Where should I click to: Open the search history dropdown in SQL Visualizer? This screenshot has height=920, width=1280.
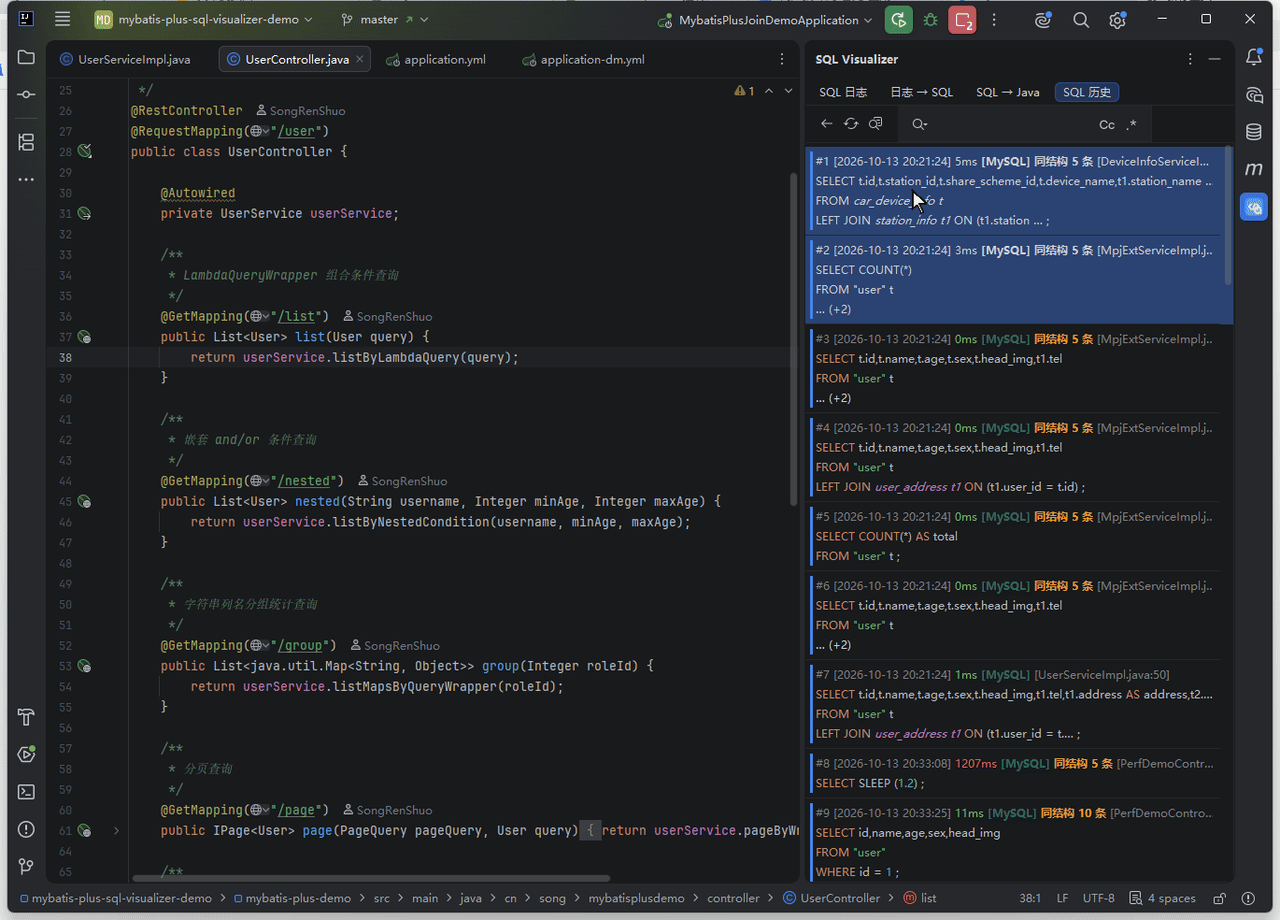tap(920, 124)
